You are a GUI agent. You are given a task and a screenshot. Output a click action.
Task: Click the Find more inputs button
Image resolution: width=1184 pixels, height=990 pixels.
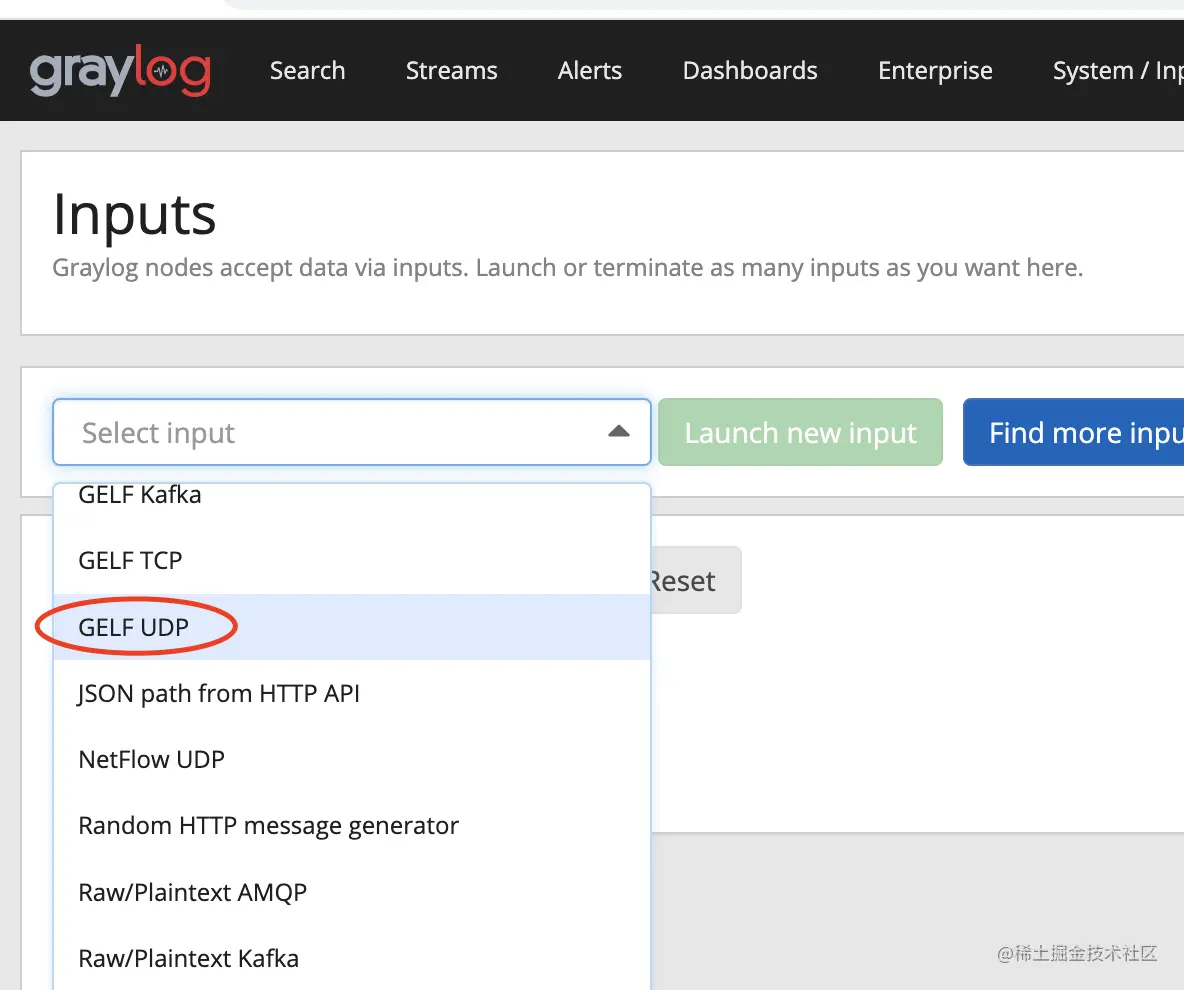coord(1073,433)
